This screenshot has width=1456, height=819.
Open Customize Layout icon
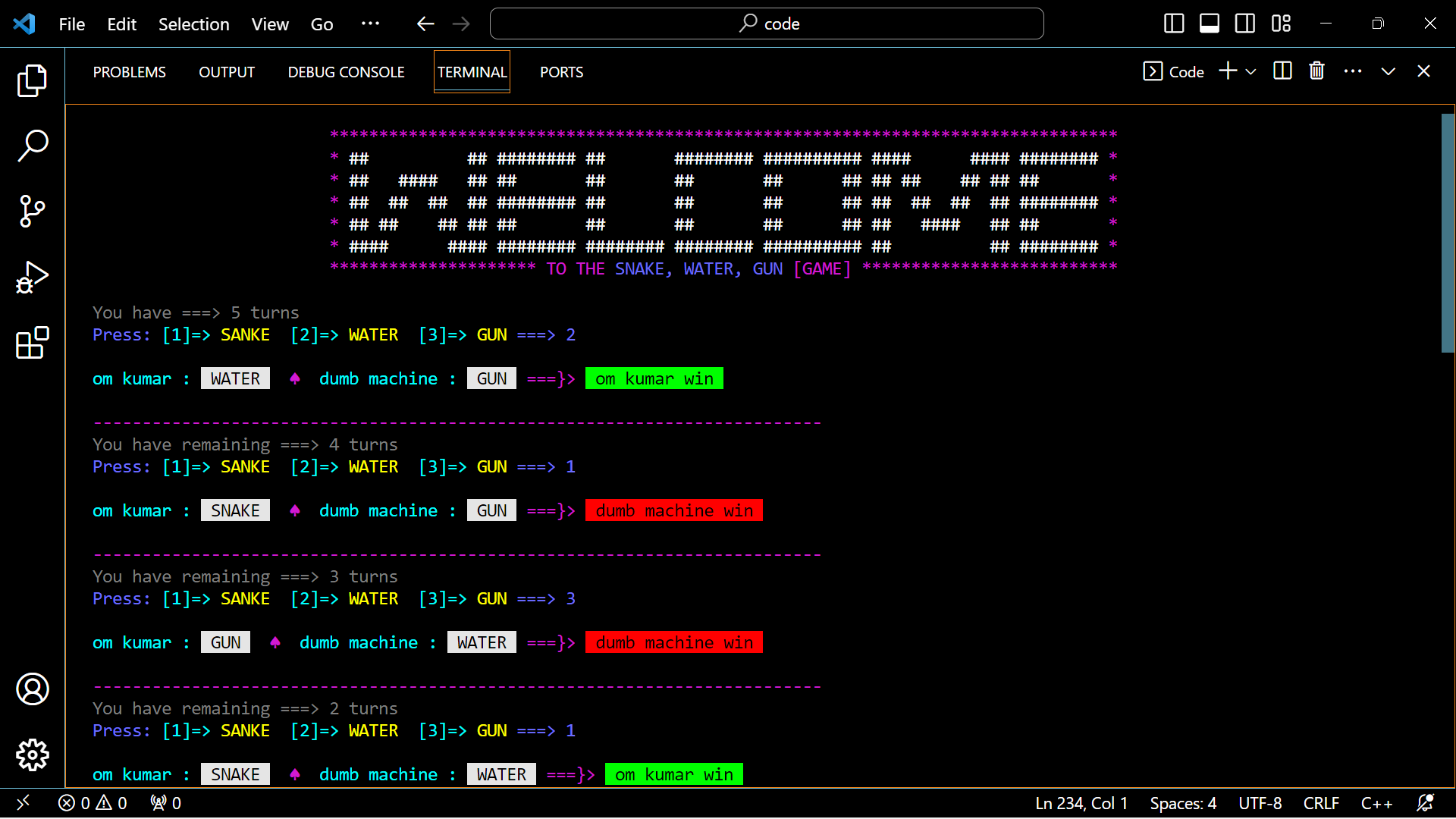[x=1281, y=24]
